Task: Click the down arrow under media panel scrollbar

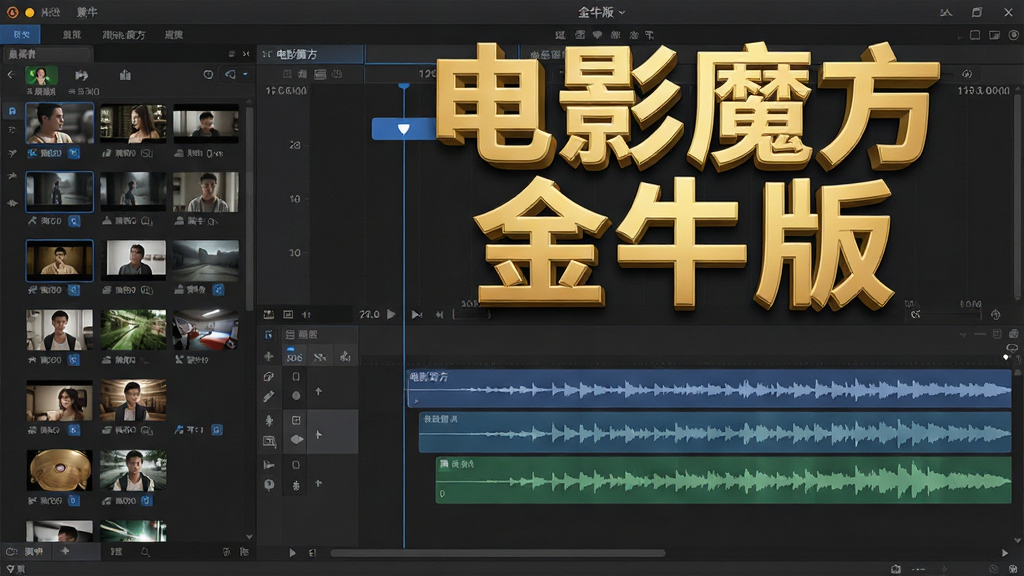Action: coord(249,537)
